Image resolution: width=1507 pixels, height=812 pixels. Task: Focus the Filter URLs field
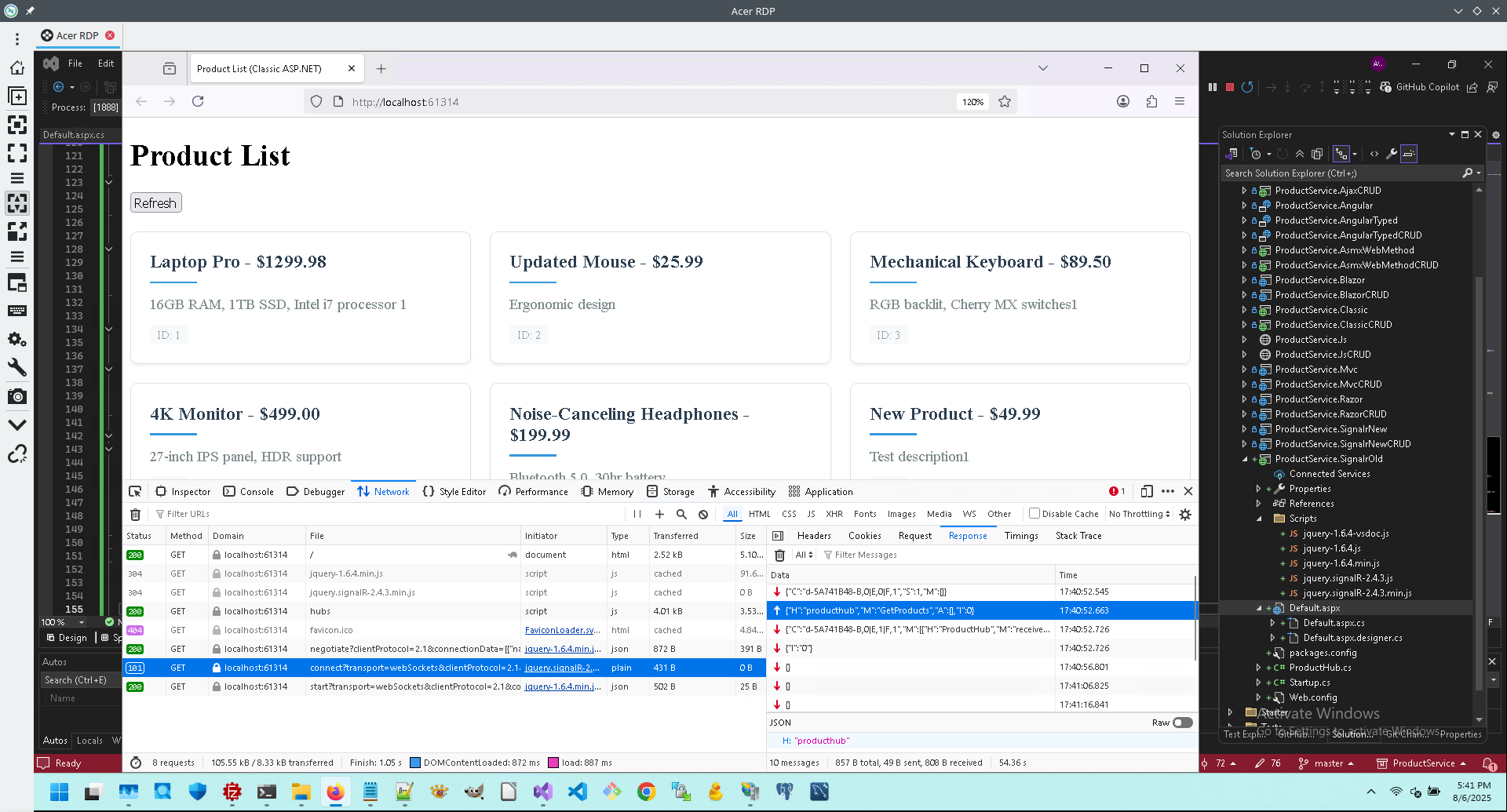[x=389, y=514]
